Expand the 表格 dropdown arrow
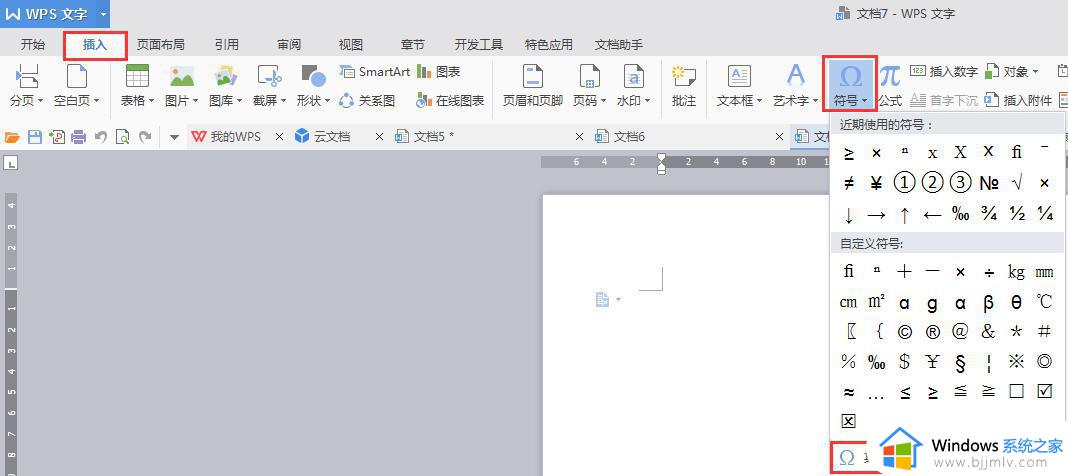 click(151, 101)
